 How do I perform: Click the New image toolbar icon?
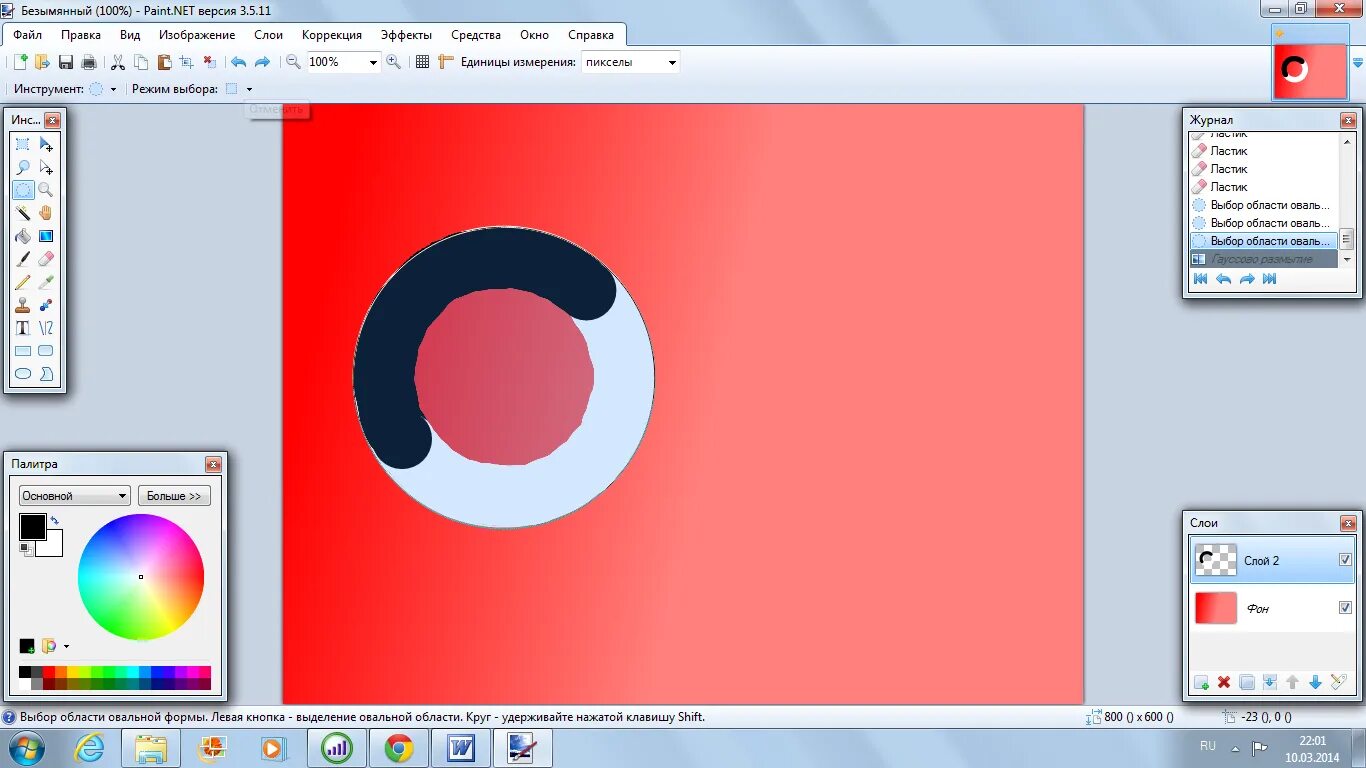[20, 62]
